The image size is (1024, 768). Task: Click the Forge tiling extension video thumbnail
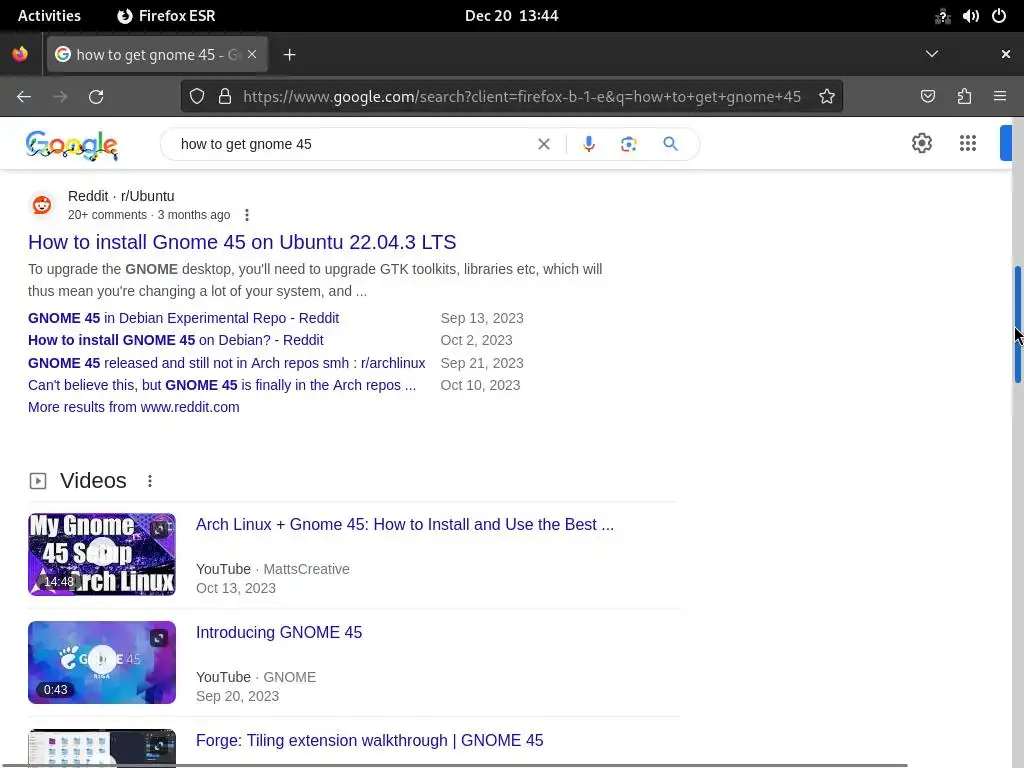pyautogui.click(x=102, y=746)
